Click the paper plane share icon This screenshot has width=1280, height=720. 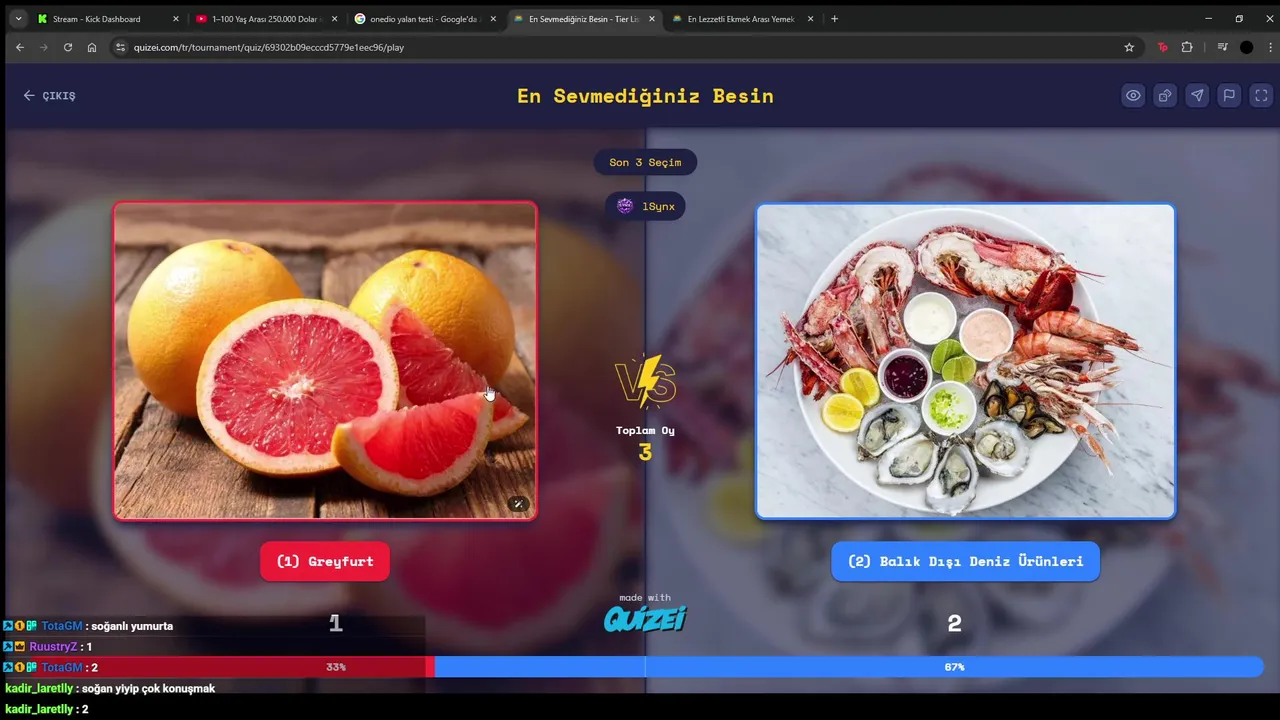[1197, 96]
